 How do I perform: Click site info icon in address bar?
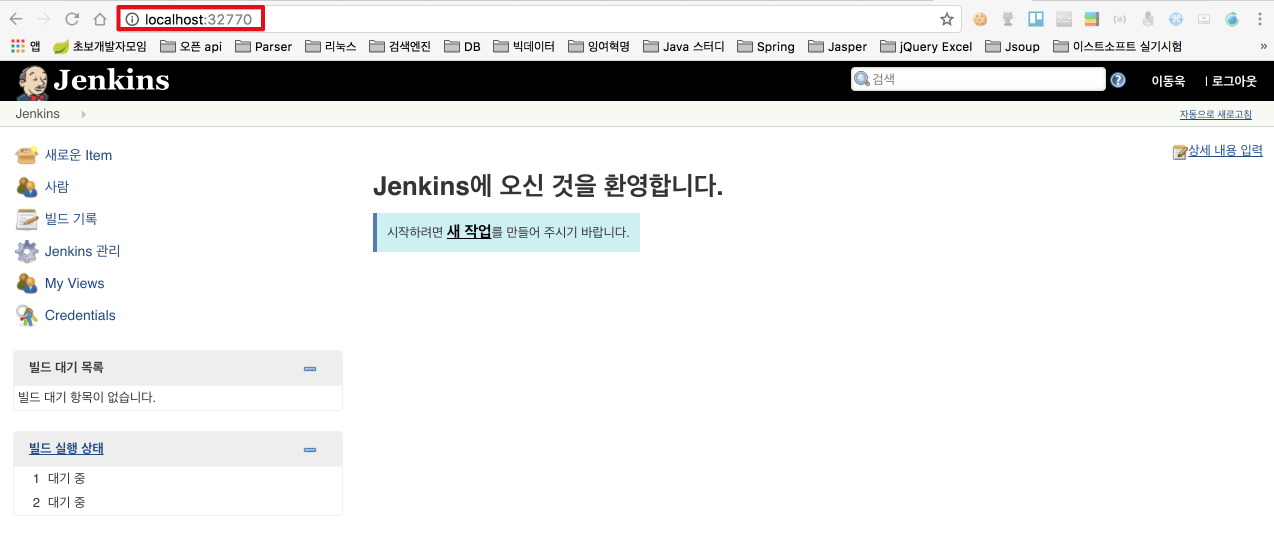click(132, 19)
